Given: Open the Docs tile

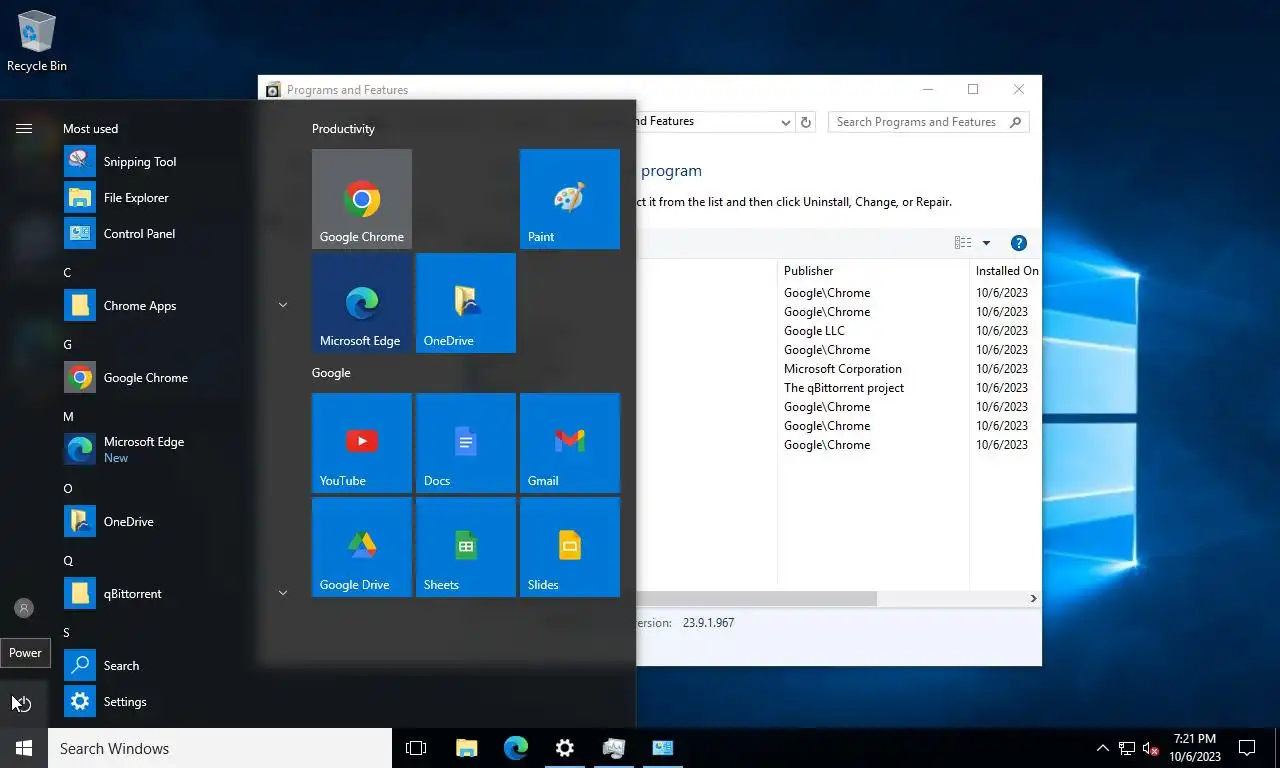Looking at the screenshot, I should (466, 443).
